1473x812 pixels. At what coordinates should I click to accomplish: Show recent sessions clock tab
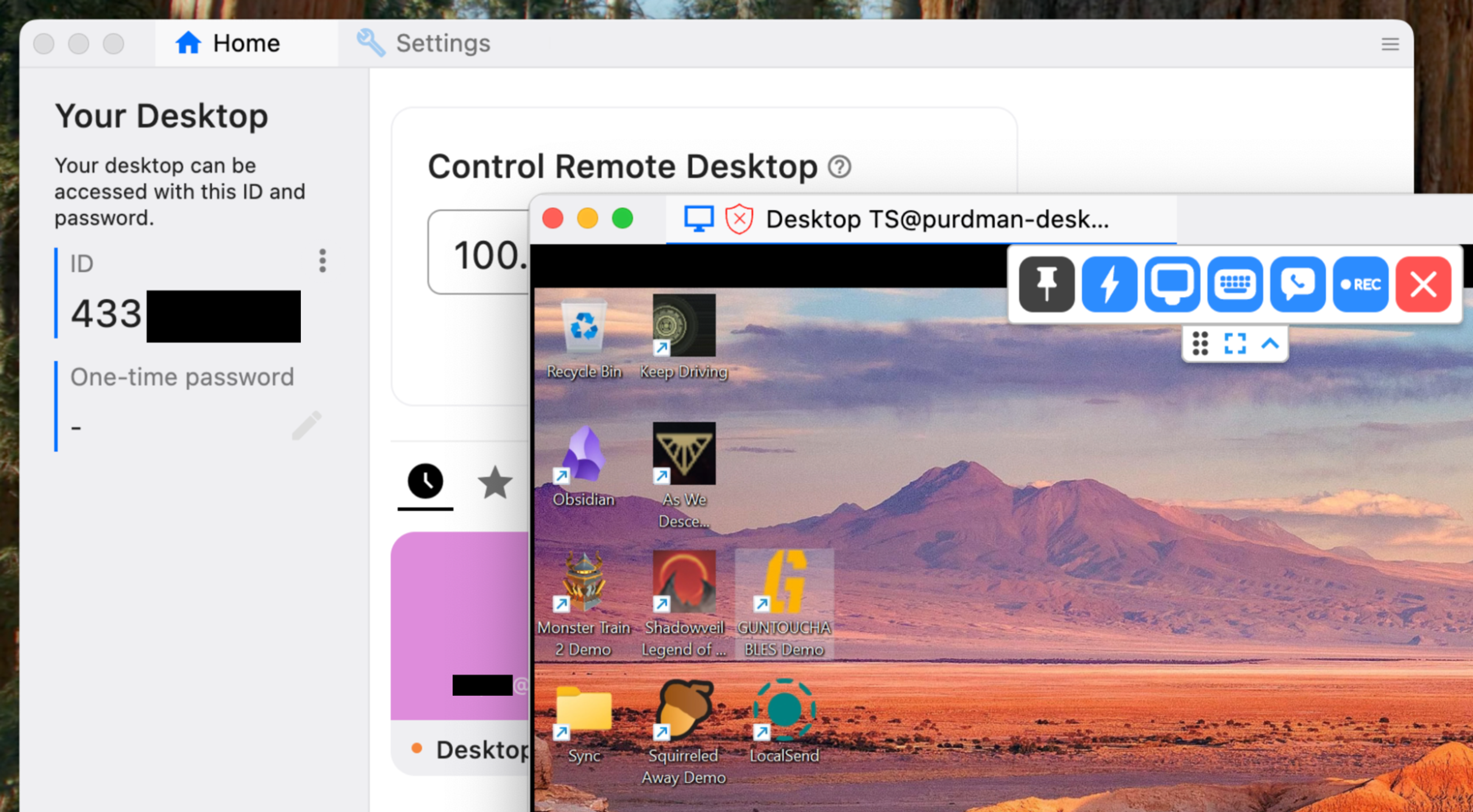click(x=425, y=481)
